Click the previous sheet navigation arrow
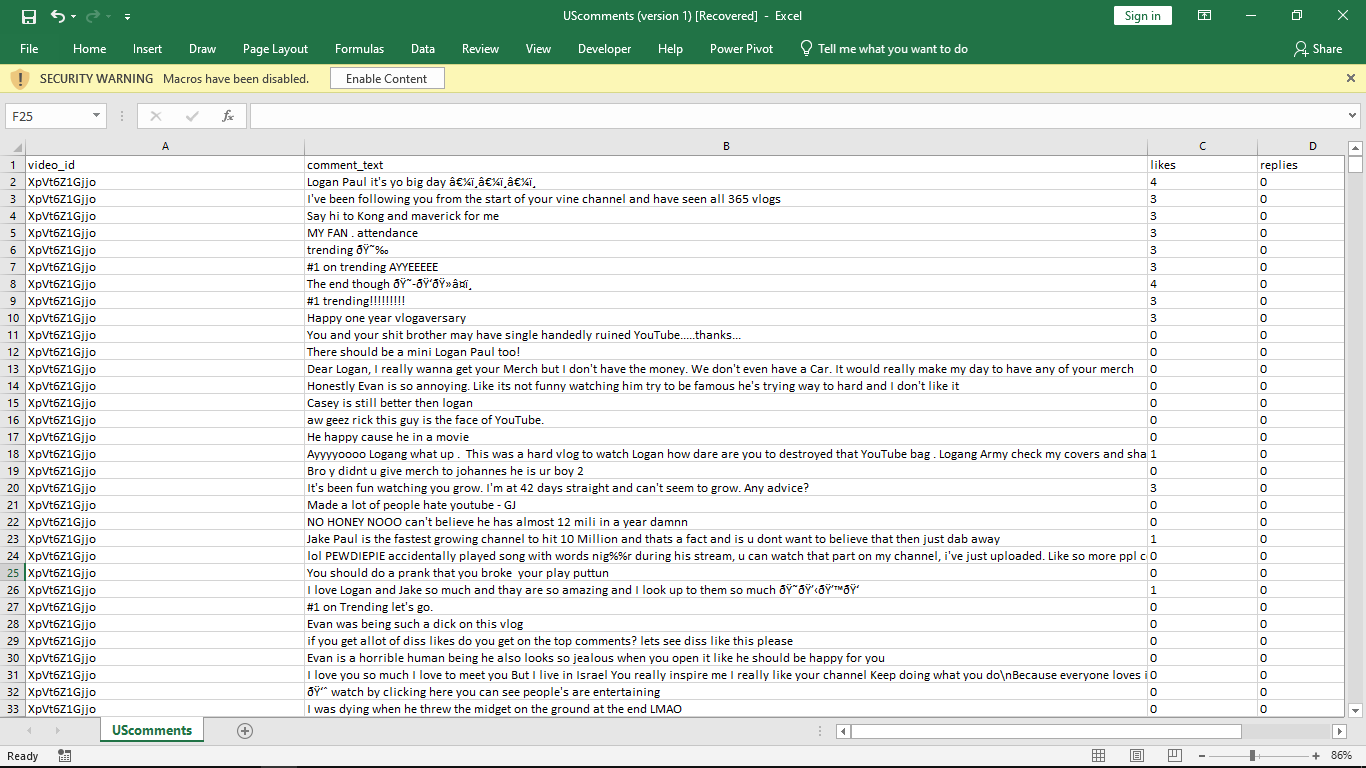 click(x=29, y=731)
